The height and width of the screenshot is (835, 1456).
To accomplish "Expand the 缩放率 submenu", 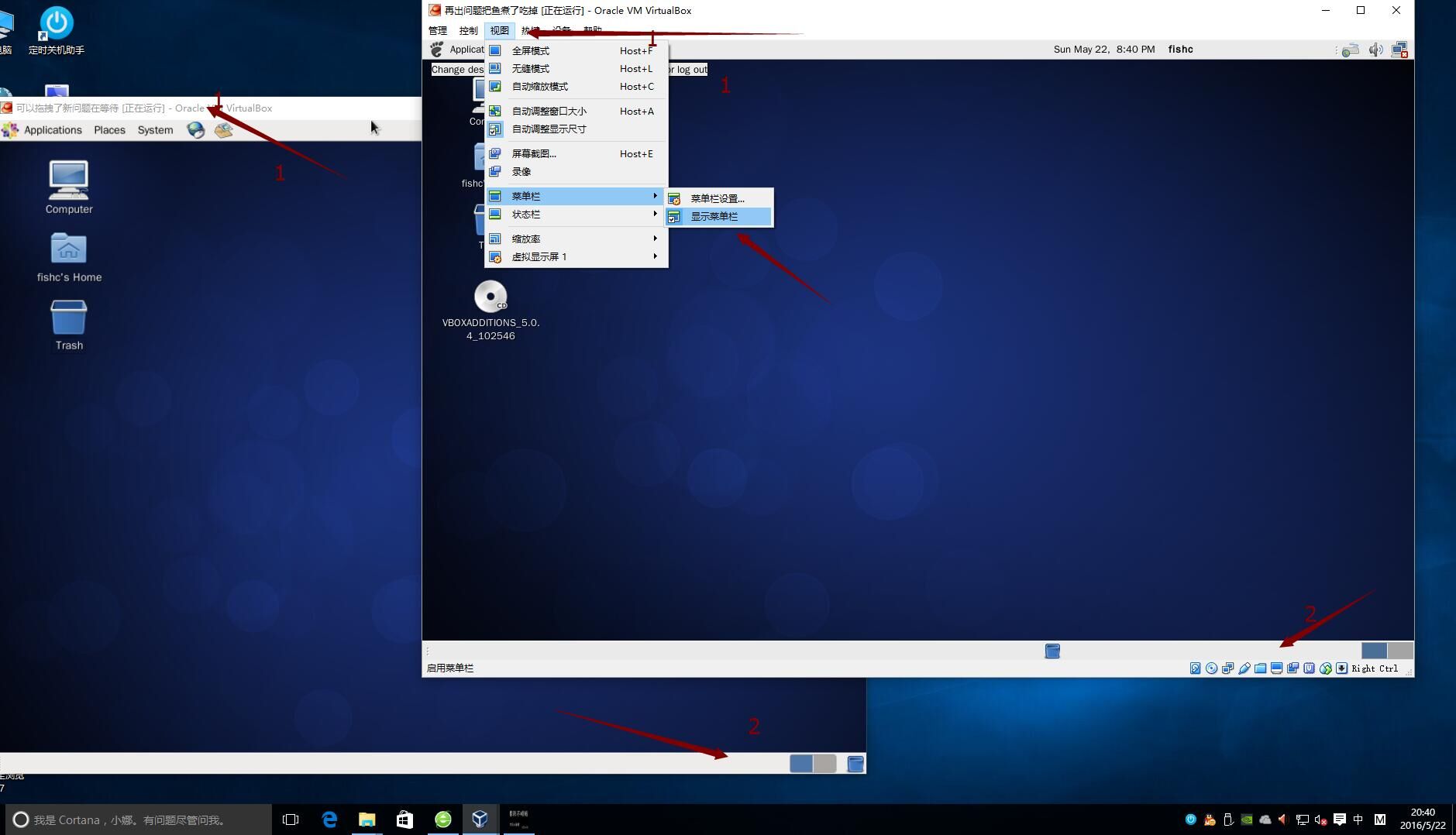I will pos(577,239).
